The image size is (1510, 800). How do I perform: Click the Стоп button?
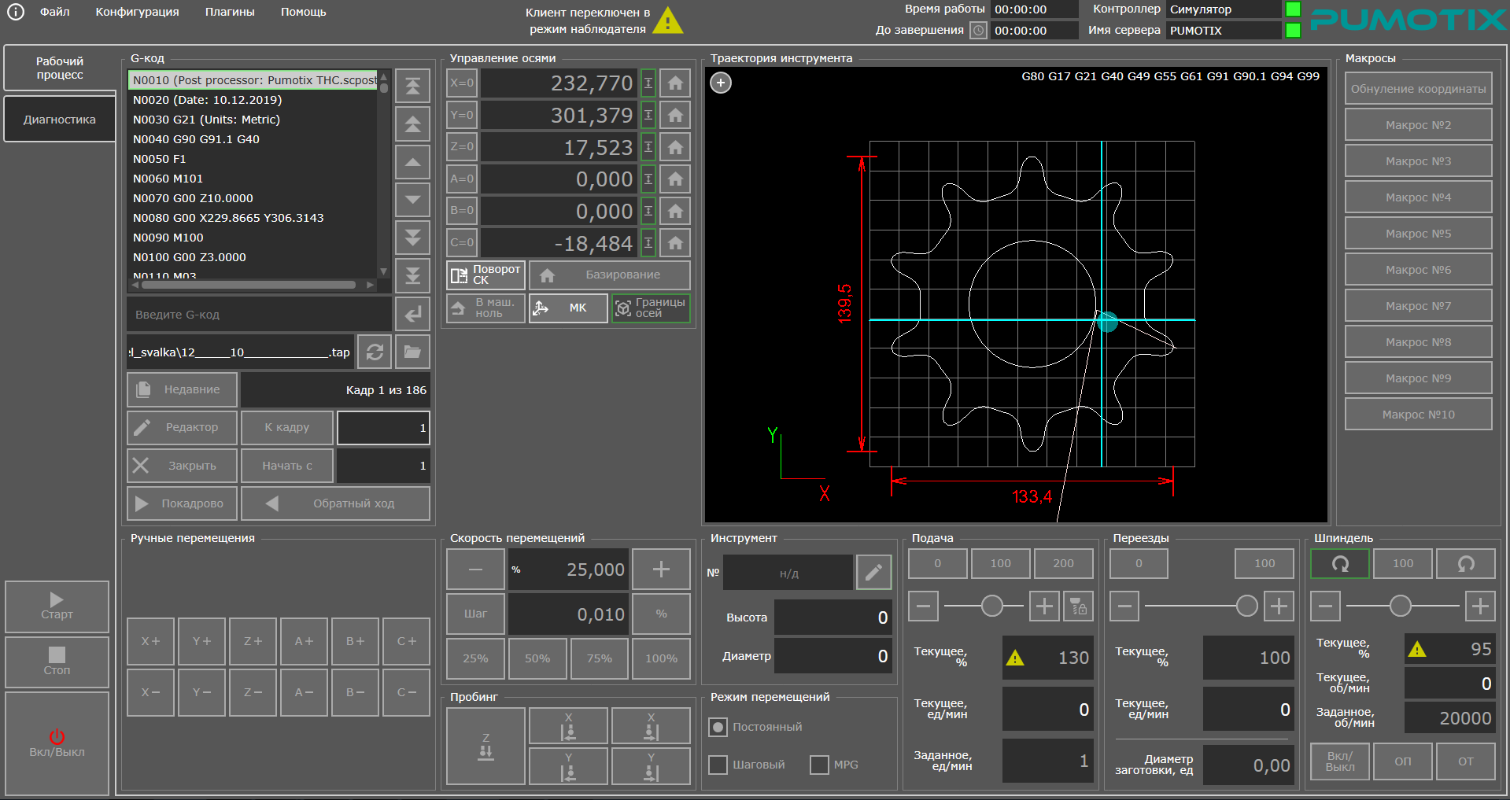point(57,661)
